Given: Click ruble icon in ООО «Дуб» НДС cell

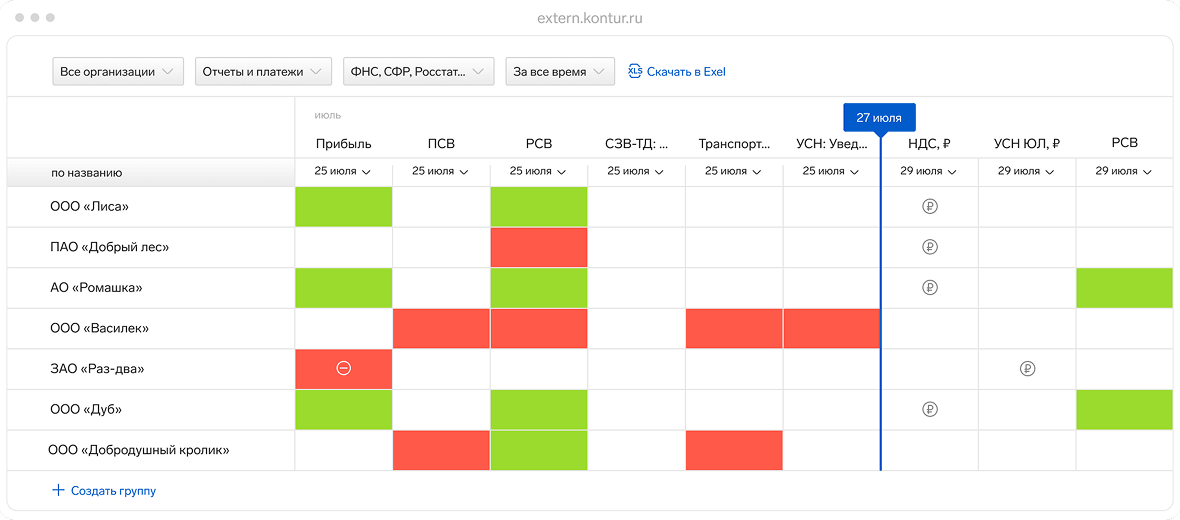Looking at the screenshot, I should (930, 409).
